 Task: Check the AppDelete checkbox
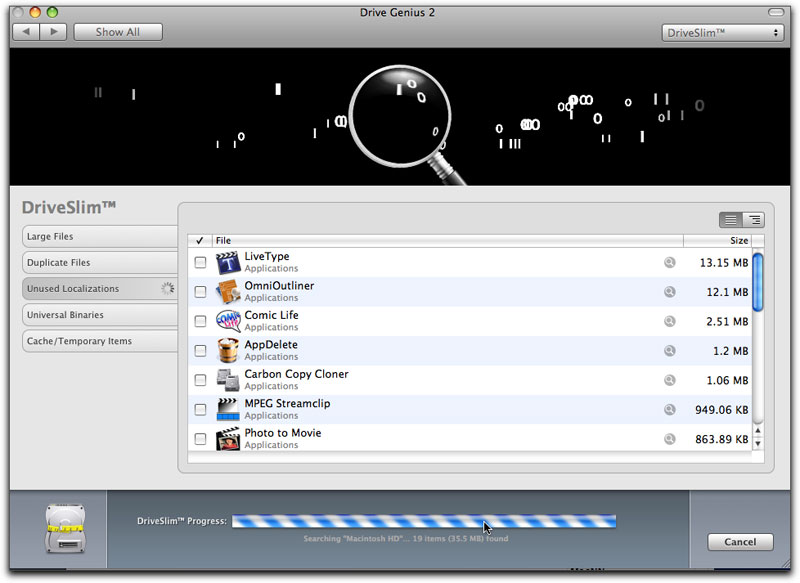click(200, 351)
